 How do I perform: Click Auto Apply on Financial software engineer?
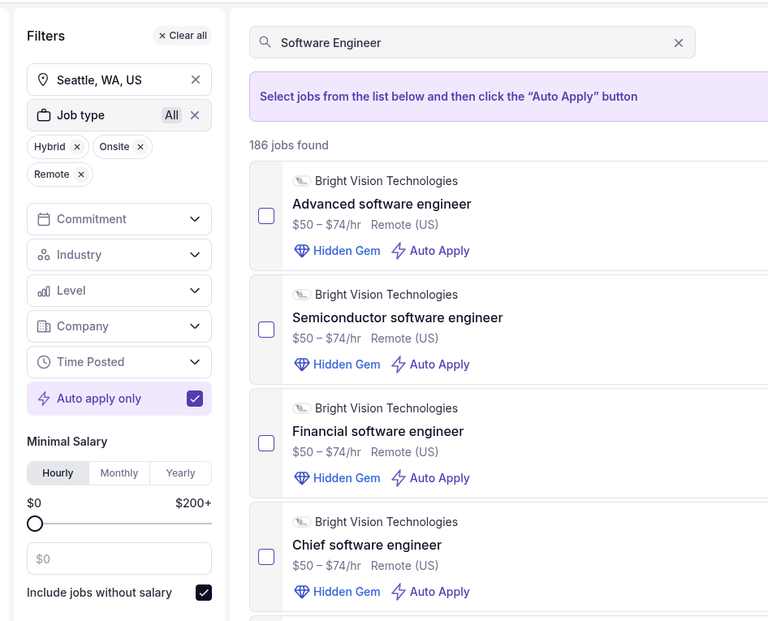431,478
